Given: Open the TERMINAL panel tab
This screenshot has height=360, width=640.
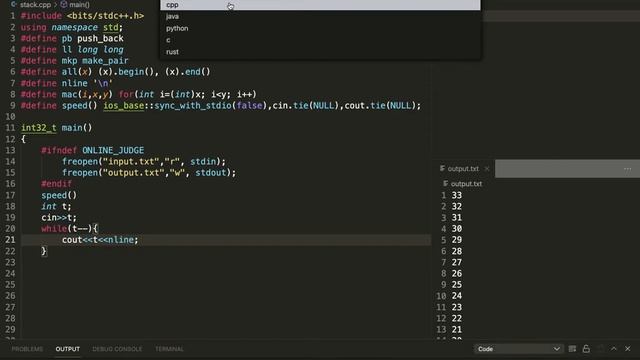Looking at the screenshot, I should (169, 349).
